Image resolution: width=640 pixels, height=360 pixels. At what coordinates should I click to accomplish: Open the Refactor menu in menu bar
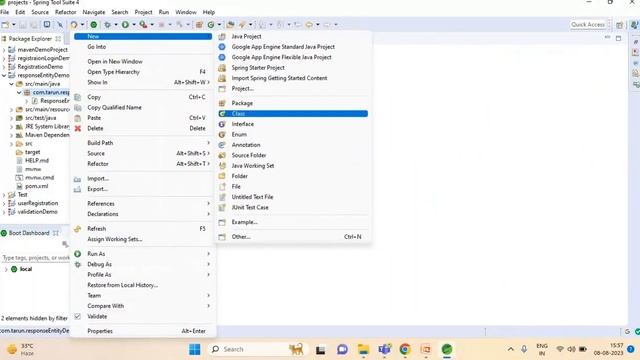(66, 12)
